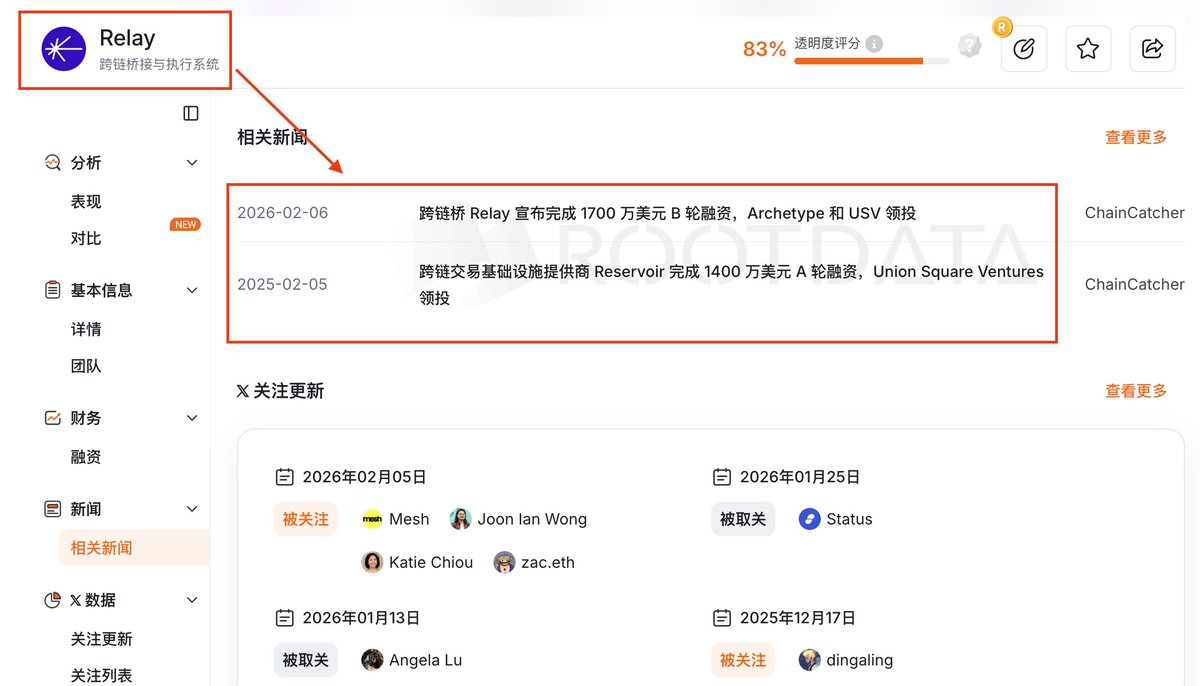The width and height of the screenshot is (1200, 686).
Task: Open the 融资 sidebar item
Action: click(x=86, y=457)
